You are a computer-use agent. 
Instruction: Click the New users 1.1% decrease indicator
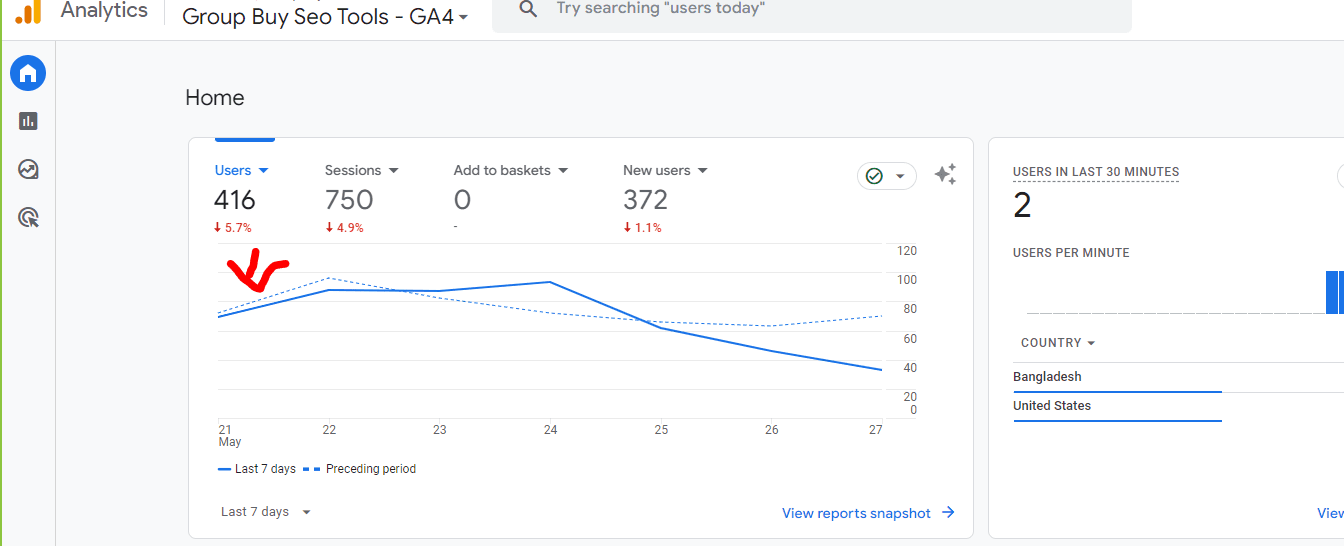(642, 228)
